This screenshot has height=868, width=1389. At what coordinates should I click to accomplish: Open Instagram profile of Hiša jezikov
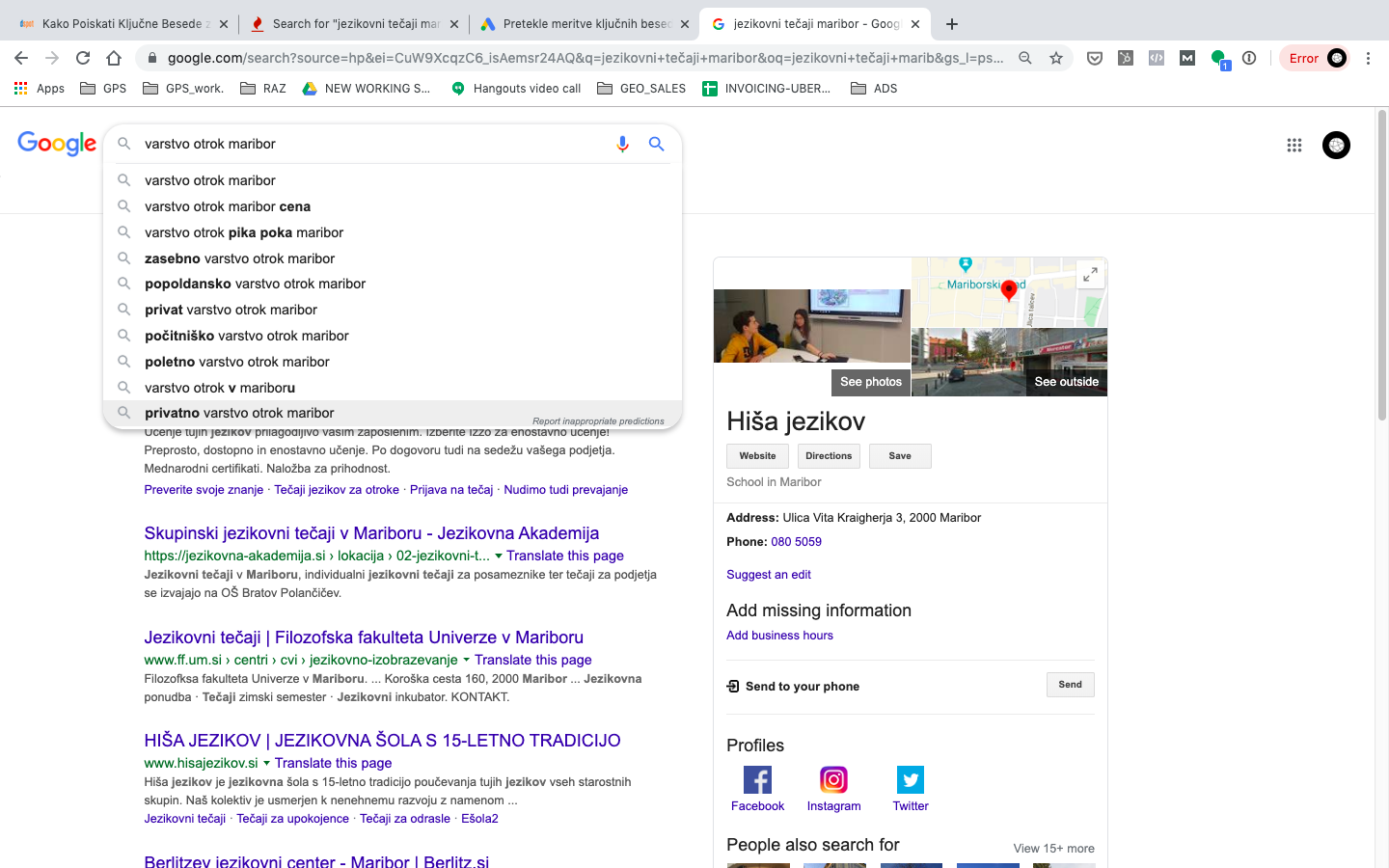coord(833,789)
